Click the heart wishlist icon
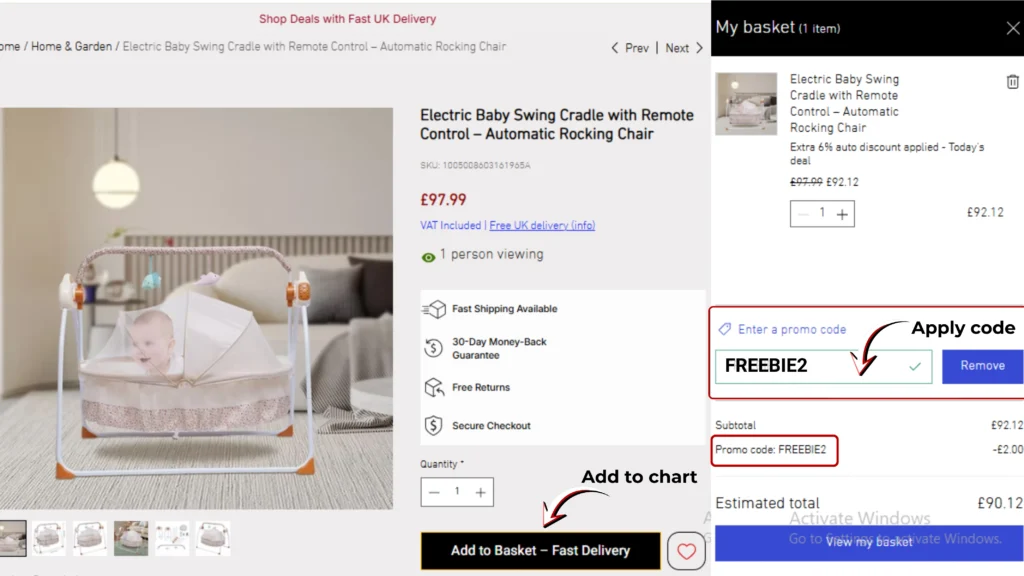Screen dimensions: 1024x576 (686, 551)
